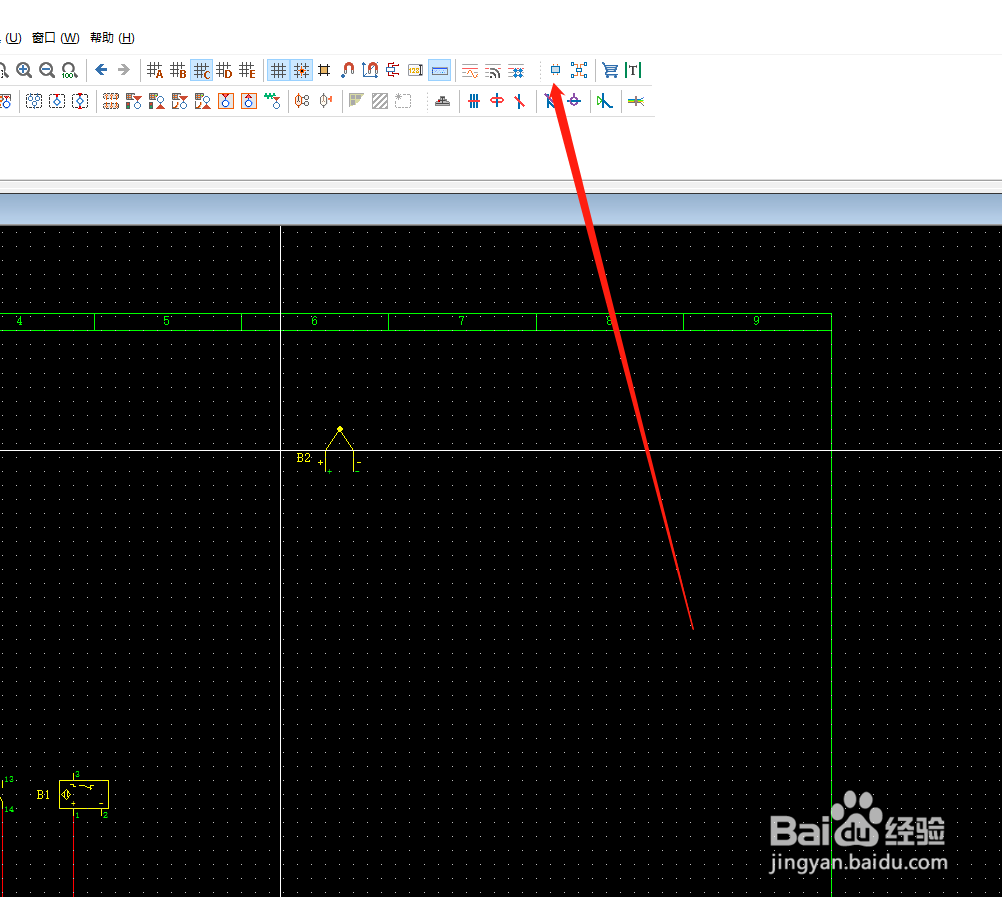Click the 123 input box icon
Image resolution: width=1002 pixels, height=897 pixels.
point(415,70)
